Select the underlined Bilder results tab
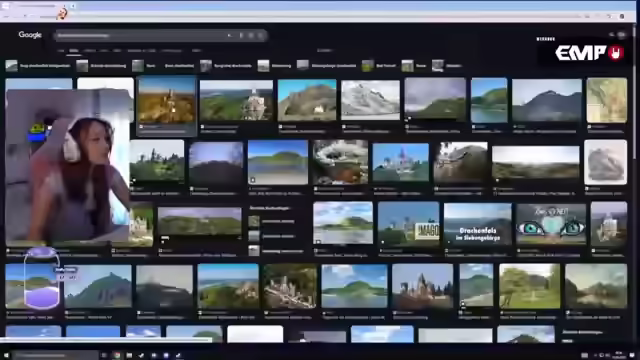The image size is (640, 360). [x=73, y=51]
